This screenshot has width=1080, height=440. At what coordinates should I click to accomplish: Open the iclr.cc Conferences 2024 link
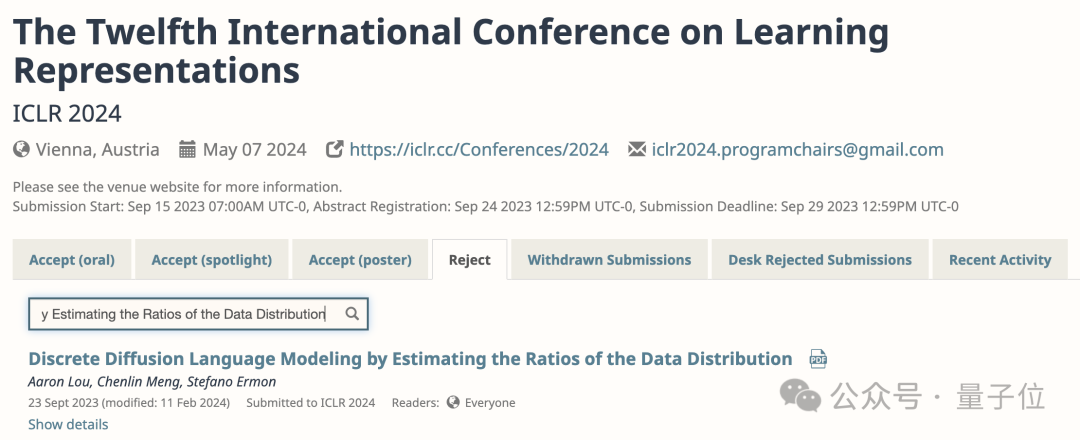point(479,150)
